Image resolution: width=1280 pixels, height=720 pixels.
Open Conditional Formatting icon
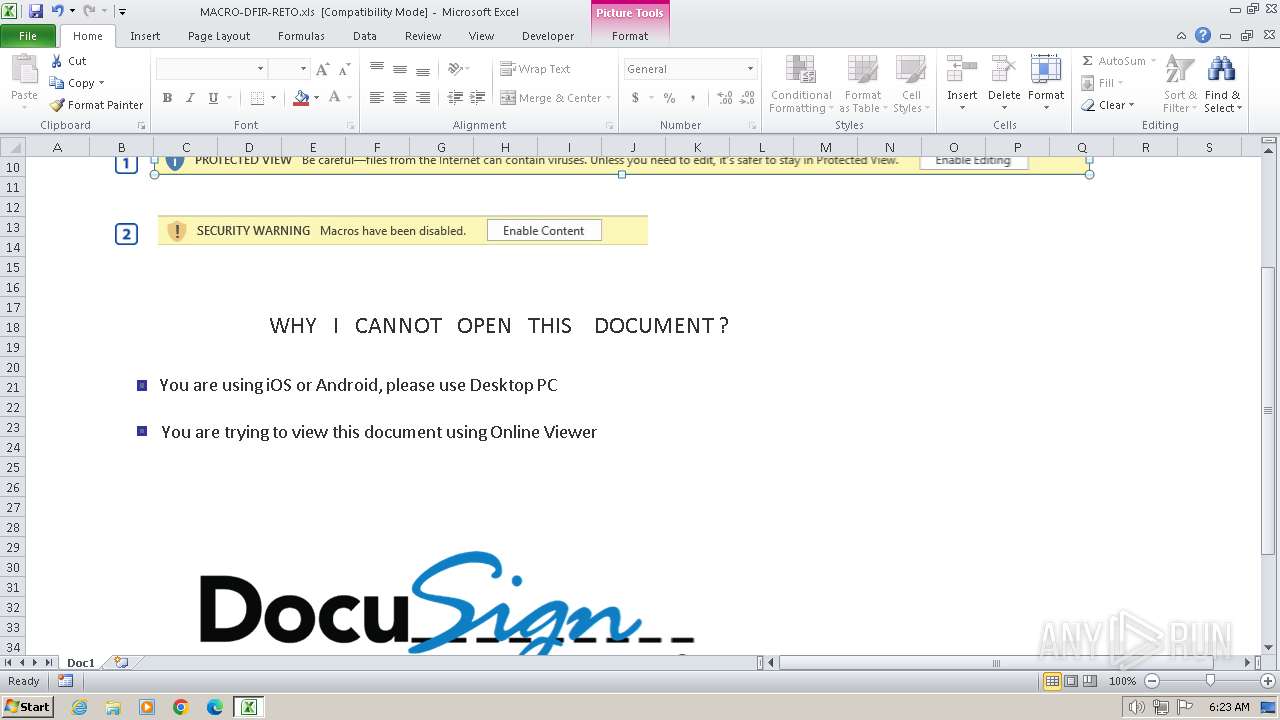[800, 70]
